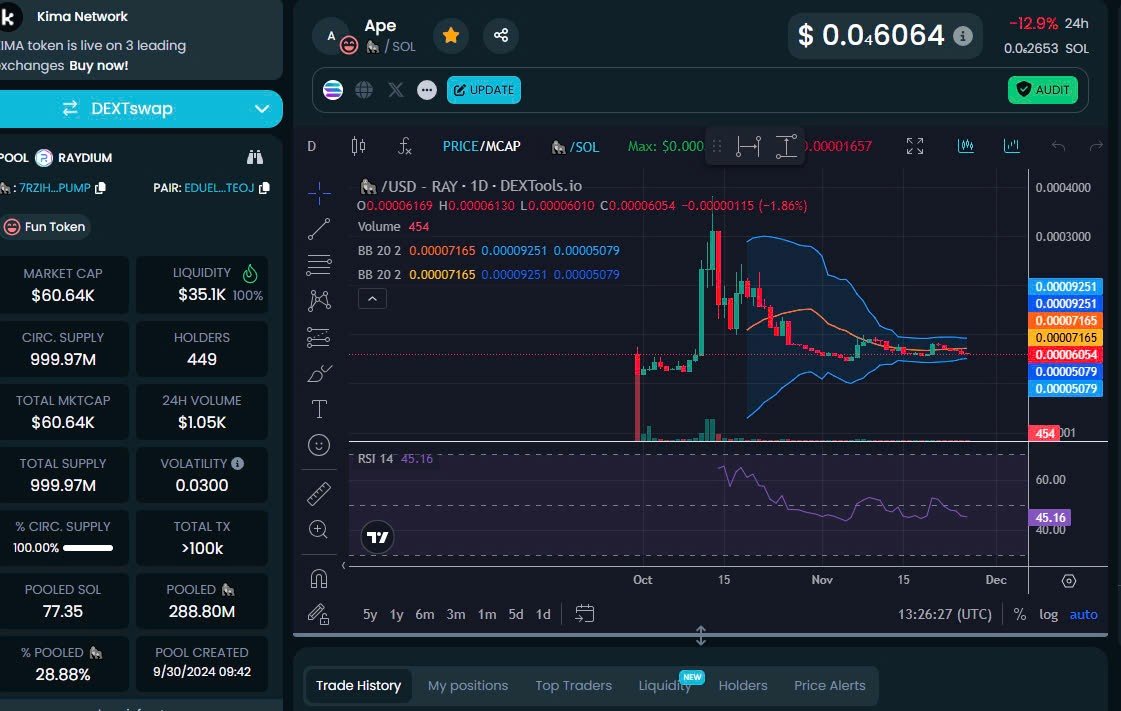Switch to the My positions tab

coord(468,686)
